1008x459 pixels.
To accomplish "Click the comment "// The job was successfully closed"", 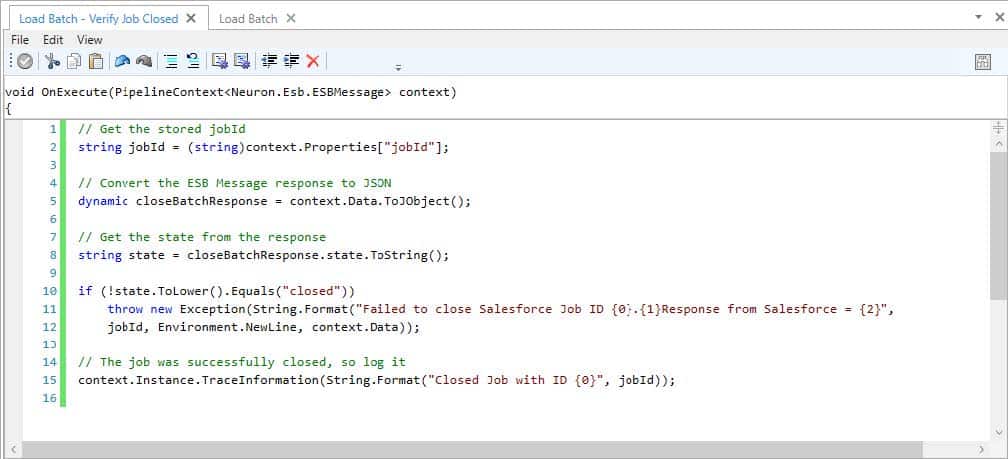I will click(242, 362).
